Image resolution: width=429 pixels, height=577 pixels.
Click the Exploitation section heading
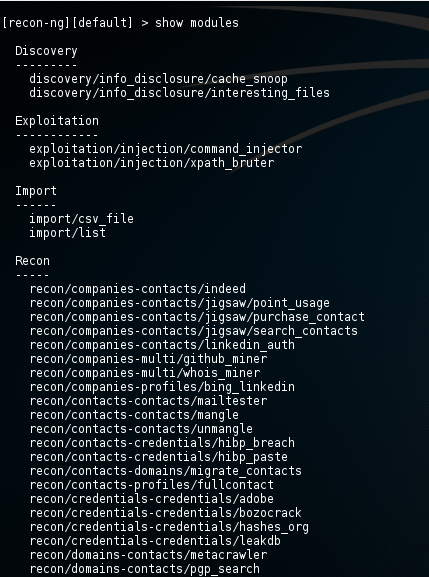coord(57,121)
